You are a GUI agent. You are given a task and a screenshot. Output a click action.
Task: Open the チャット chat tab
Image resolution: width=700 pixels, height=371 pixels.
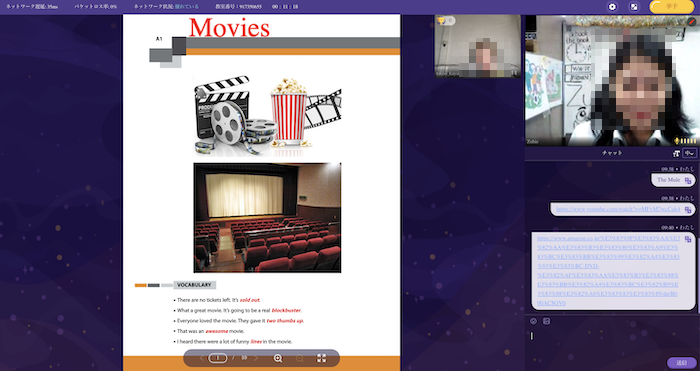612,153
